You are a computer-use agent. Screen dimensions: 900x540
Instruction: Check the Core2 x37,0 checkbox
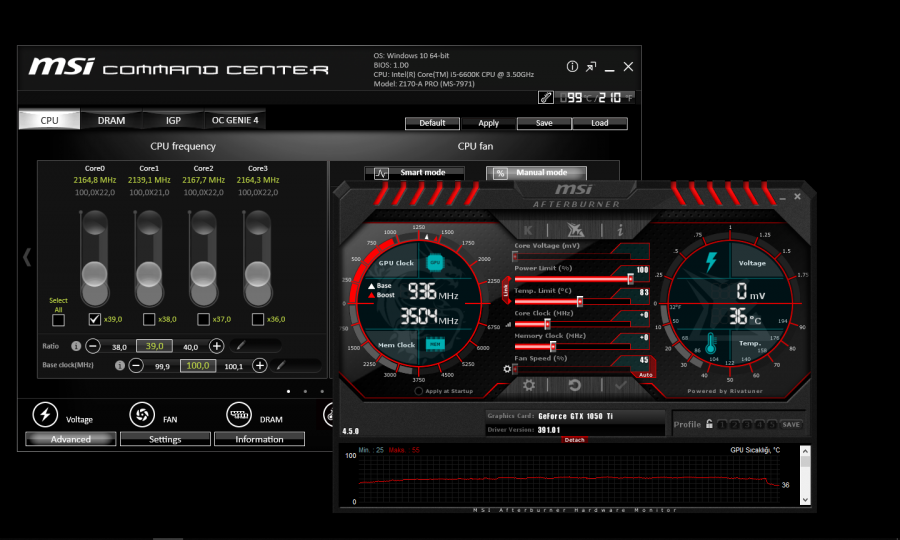[203, 319]
